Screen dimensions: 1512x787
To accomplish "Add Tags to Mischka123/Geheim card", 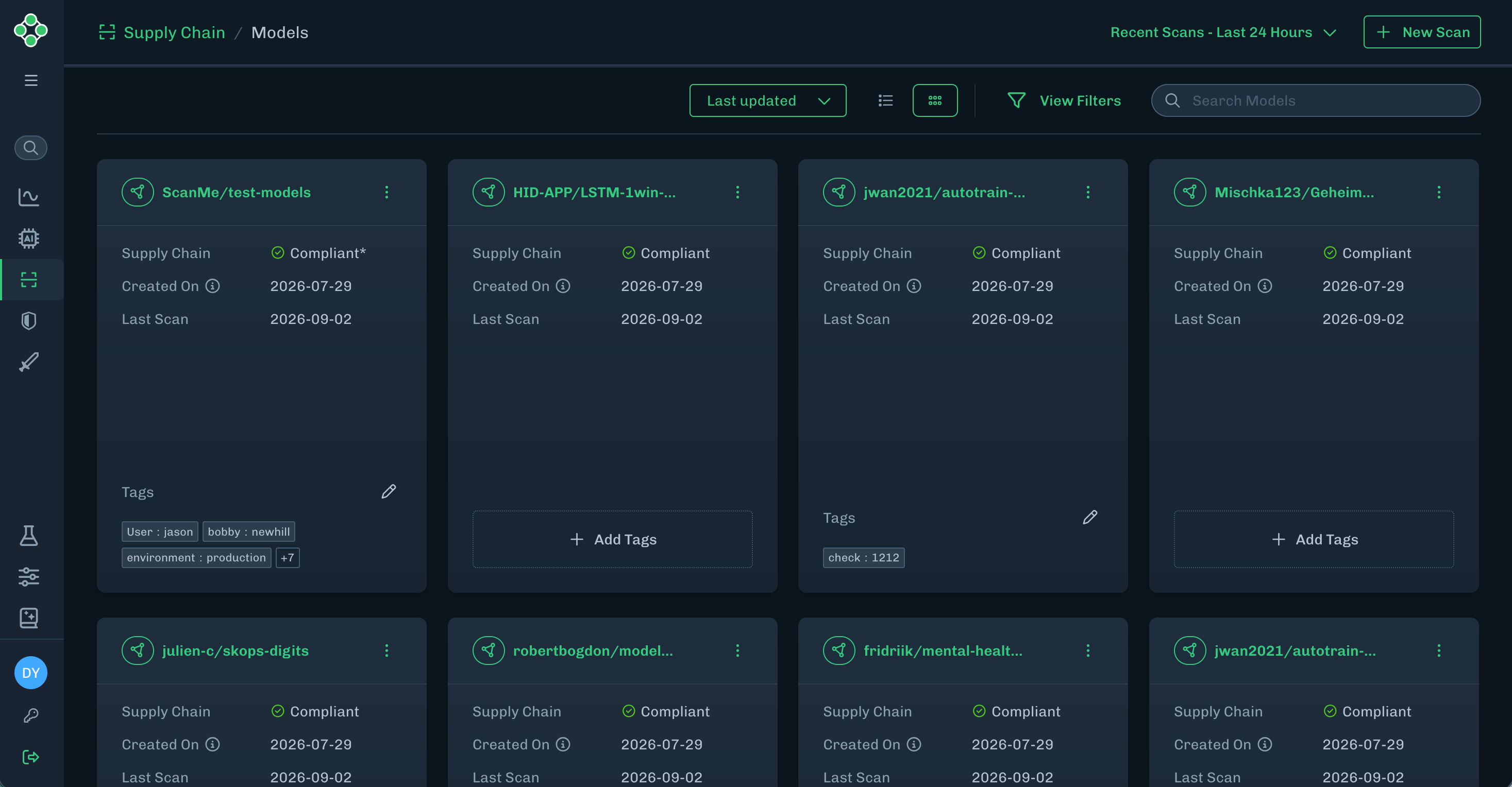I will click(1314, 540).
